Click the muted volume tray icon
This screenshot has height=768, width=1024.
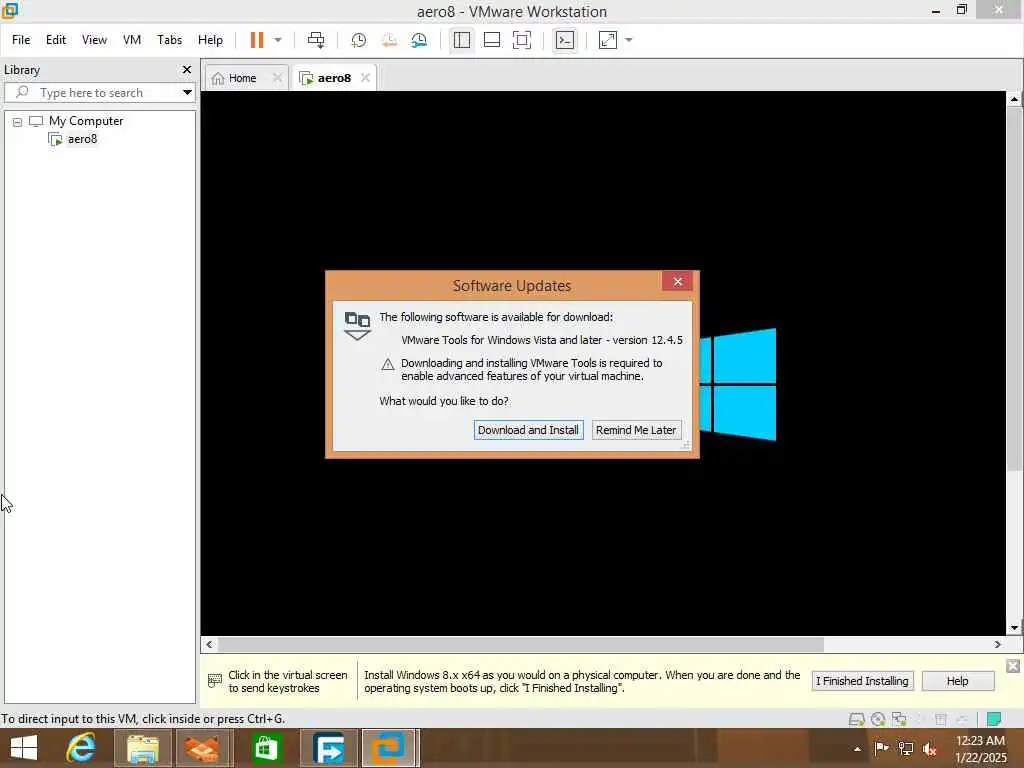pyautogui.click(x=930, y=749)
